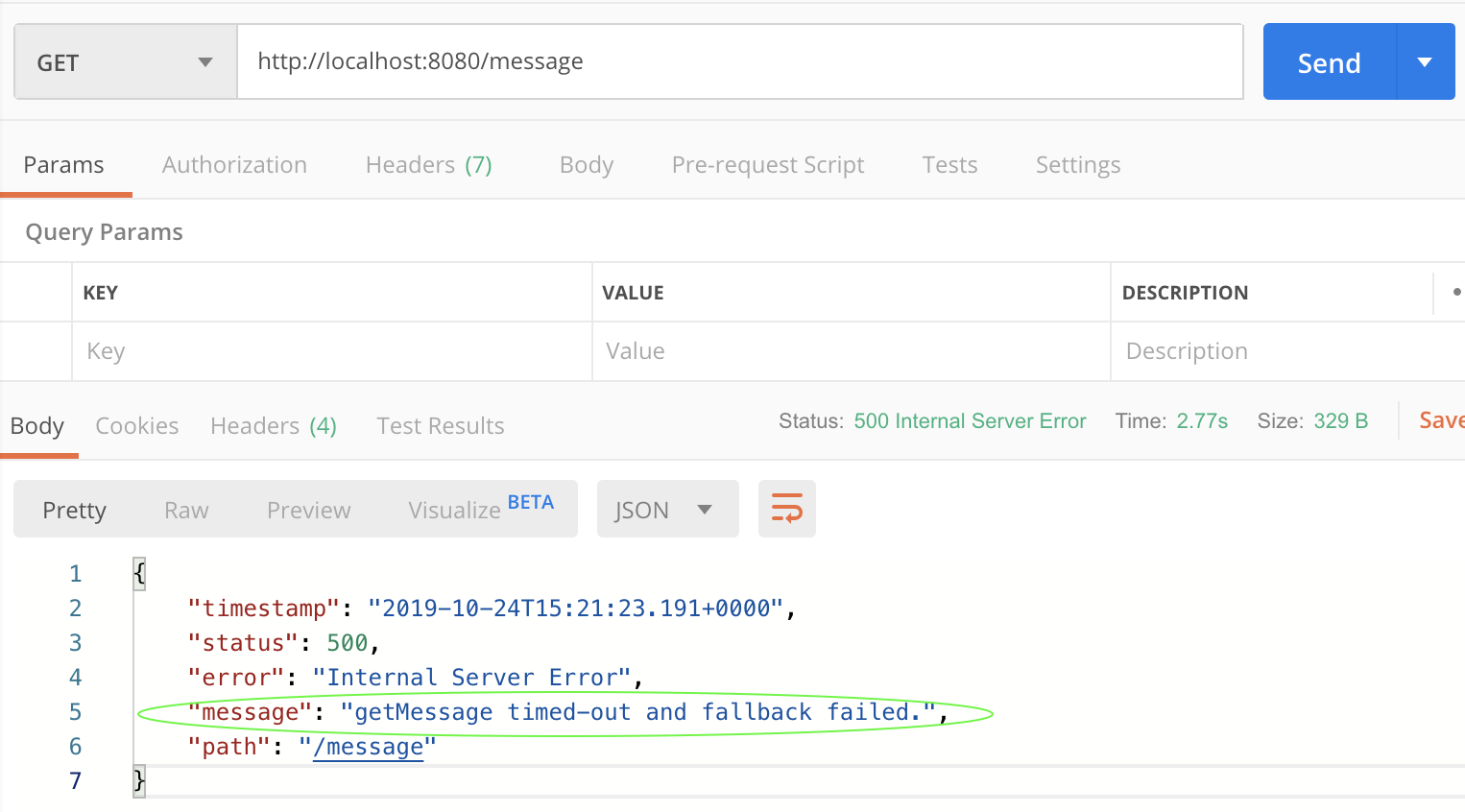
Task: Open response Headers (4) tab
Action: click(273, 426)
